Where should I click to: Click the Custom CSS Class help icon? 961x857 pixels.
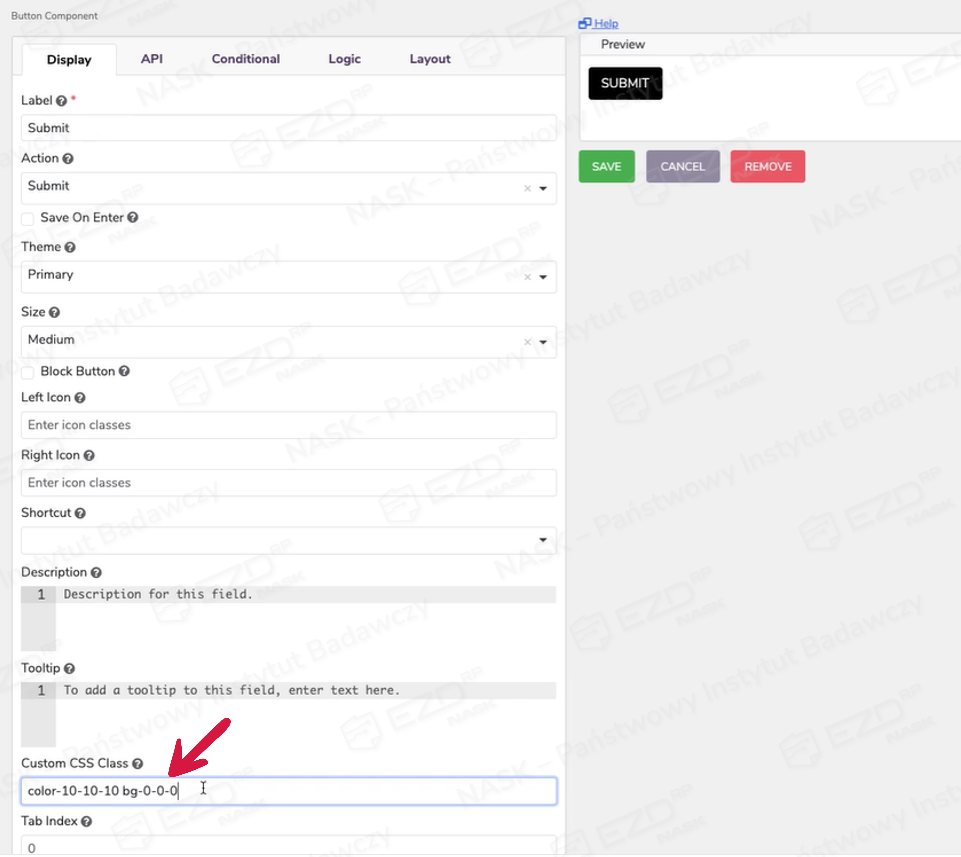[x=138, y=764]
